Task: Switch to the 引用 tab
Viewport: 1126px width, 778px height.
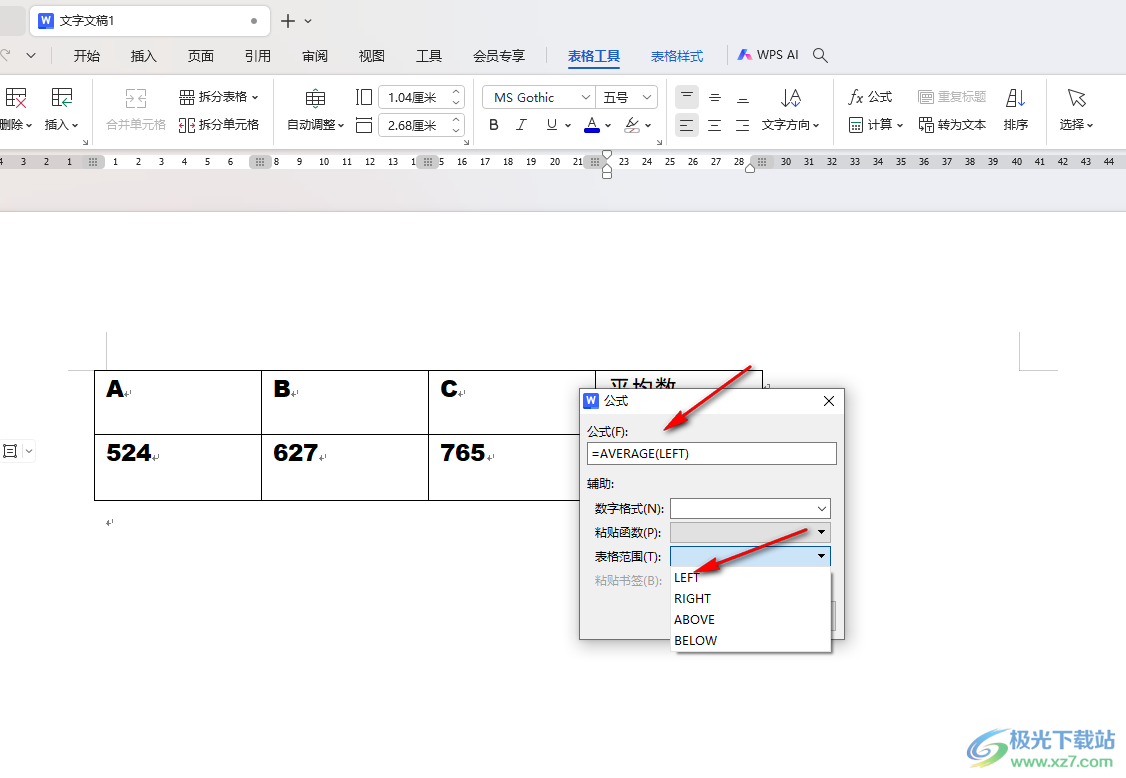Action: point(258,55)
